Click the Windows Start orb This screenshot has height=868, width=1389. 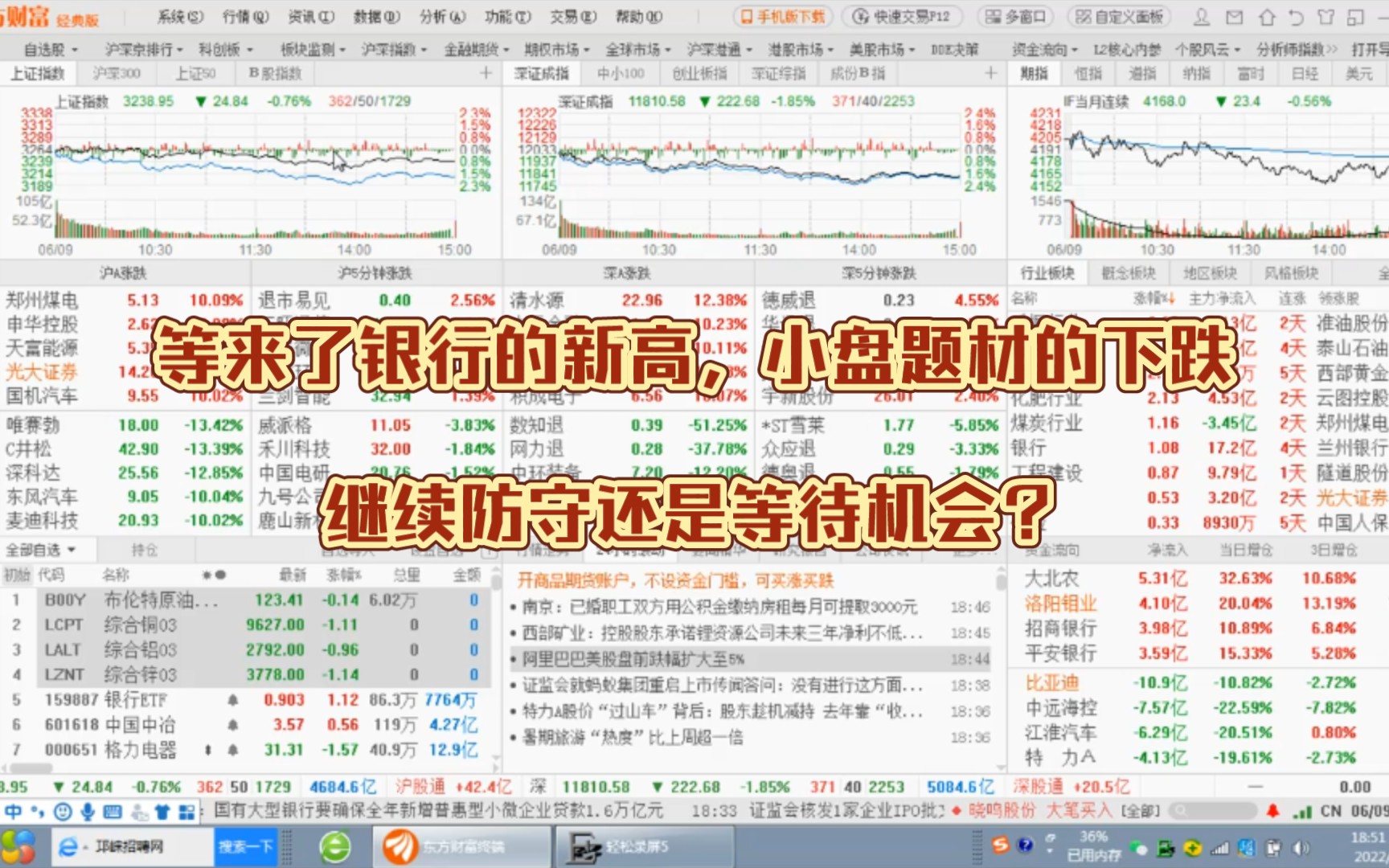(x=18, y=847)
